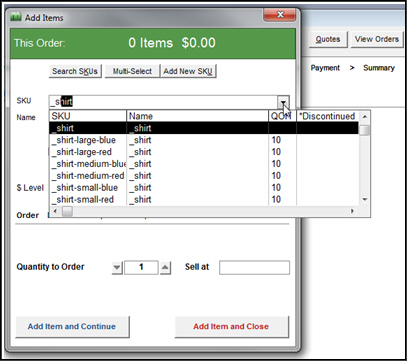Click the Add Items window title icon

(16, 17)
